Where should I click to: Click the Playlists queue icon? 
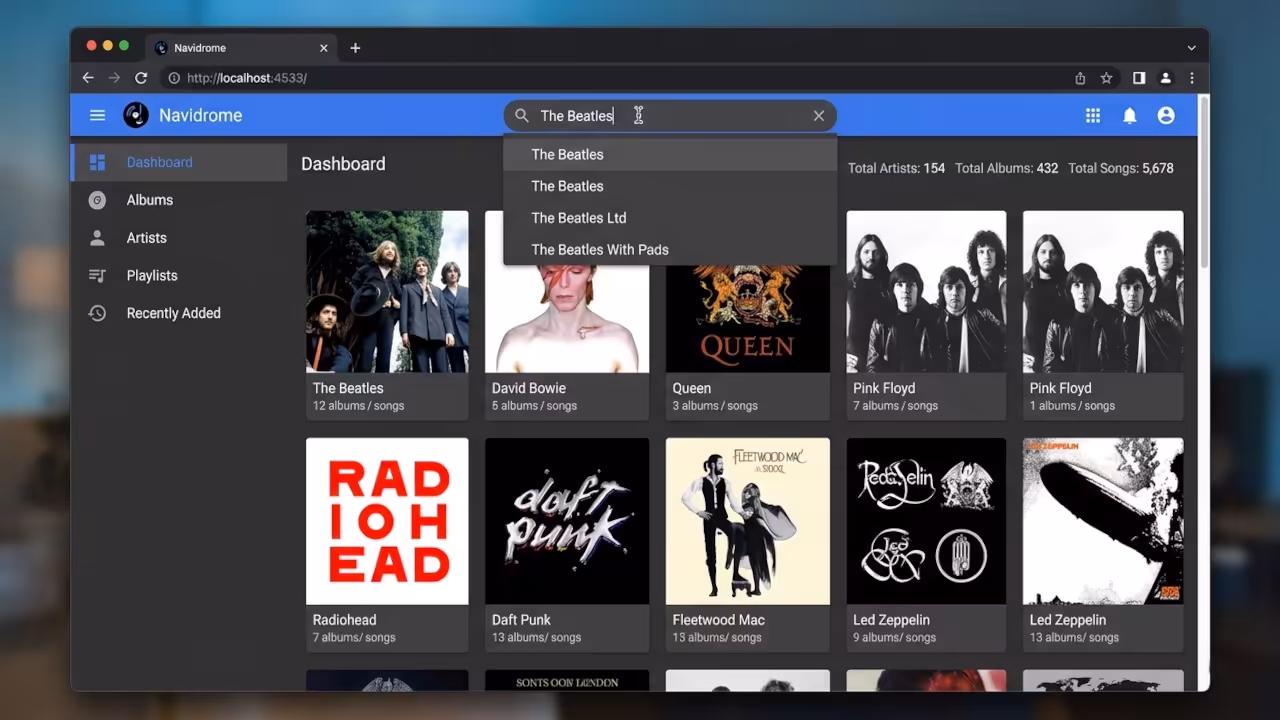point(97,276)
